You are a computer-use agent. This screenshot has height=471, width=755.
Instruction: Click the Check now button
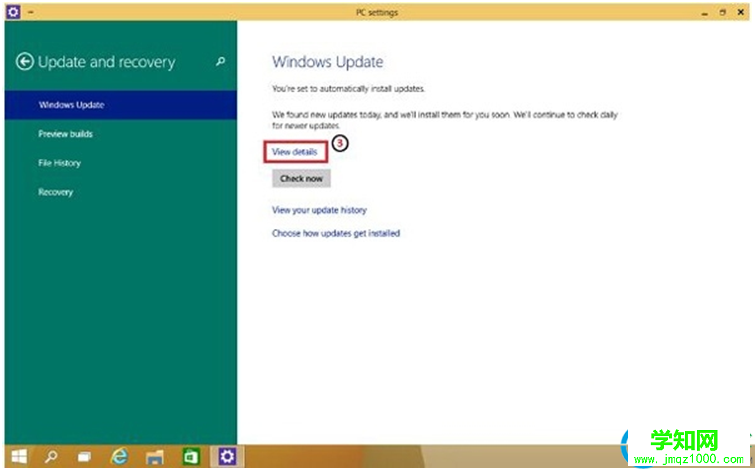301,178
